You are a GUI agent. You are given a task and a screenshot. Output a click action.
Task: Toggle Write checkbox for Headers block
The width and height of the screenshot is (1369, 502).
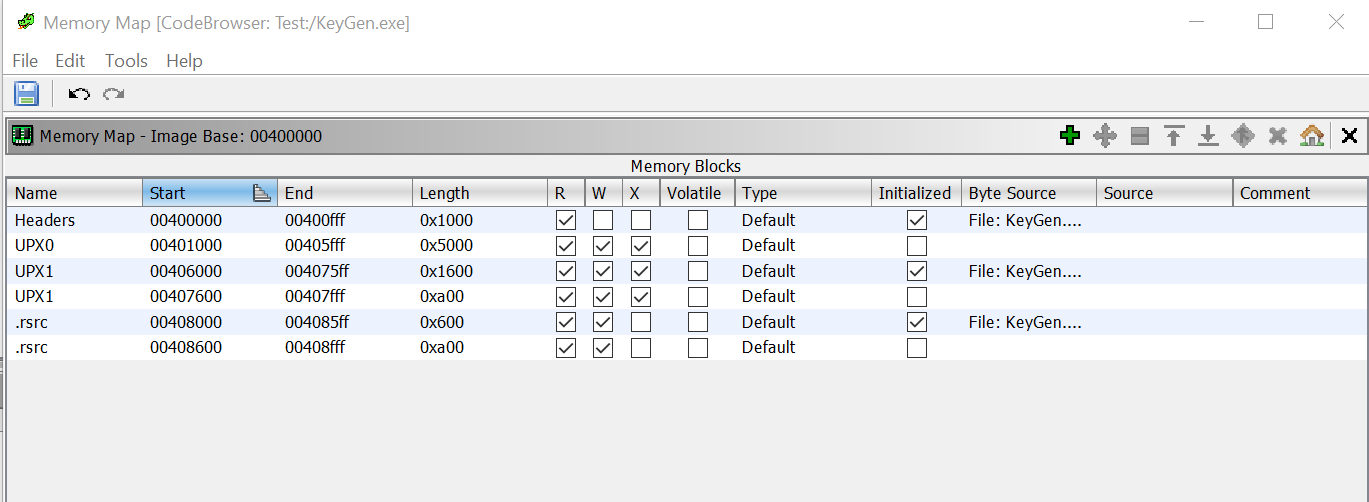[603, 220]
